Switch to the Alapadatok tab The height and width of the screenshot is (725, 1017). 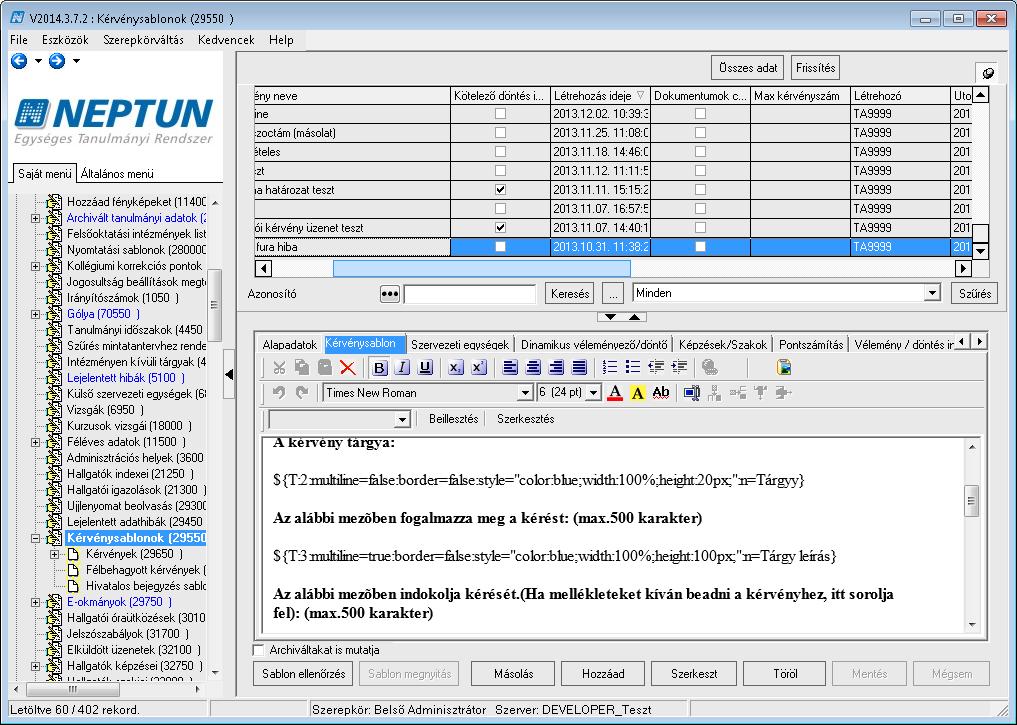289,344
